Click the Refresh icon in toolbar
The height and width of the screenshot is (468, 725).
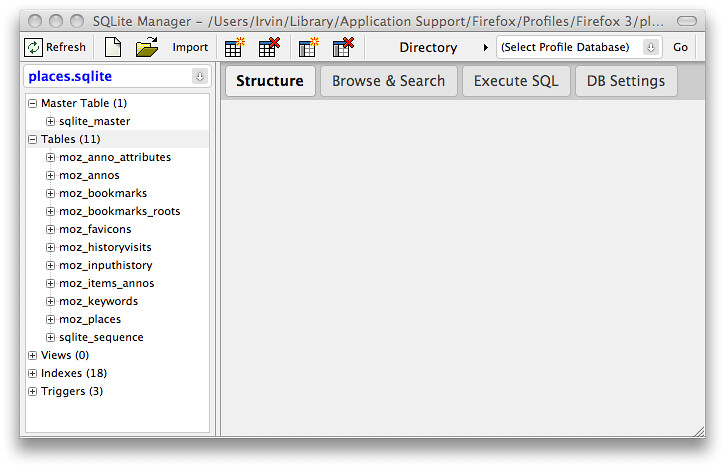(34, 47)
